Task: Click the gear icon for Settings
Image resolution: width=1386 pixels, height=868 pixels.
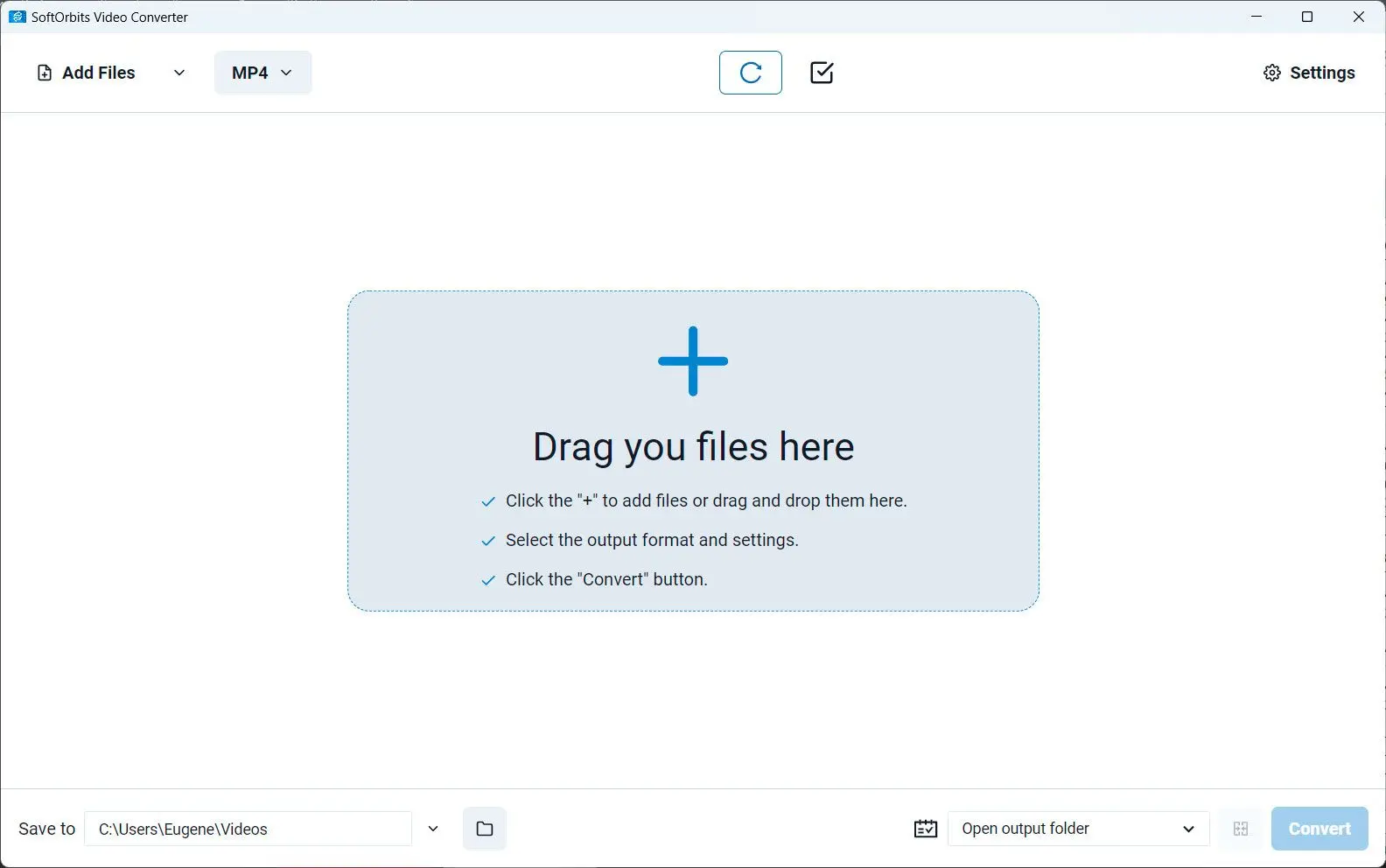Action: coord(1272,73)
